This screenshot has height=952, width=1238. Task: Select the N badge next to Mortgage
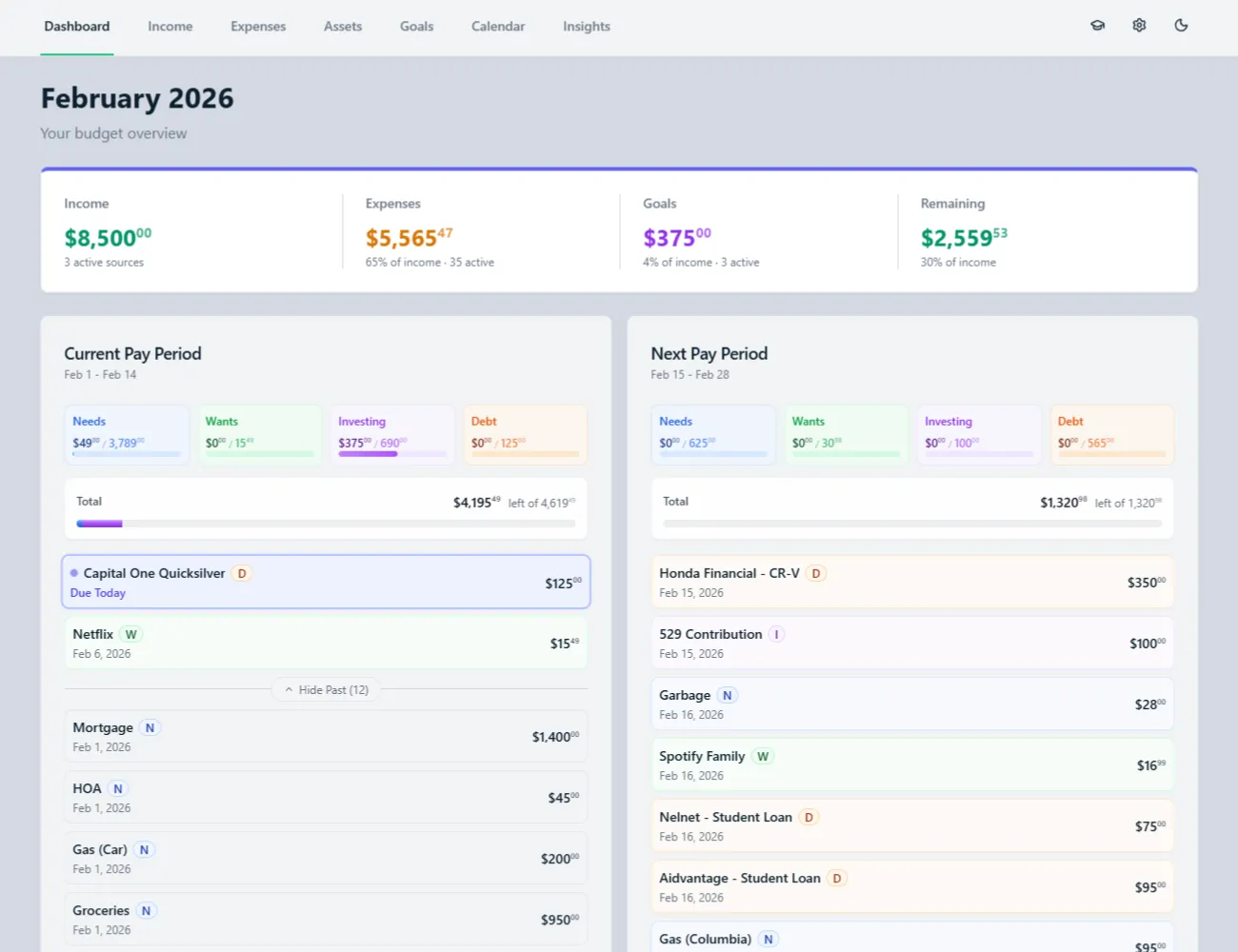150,727
